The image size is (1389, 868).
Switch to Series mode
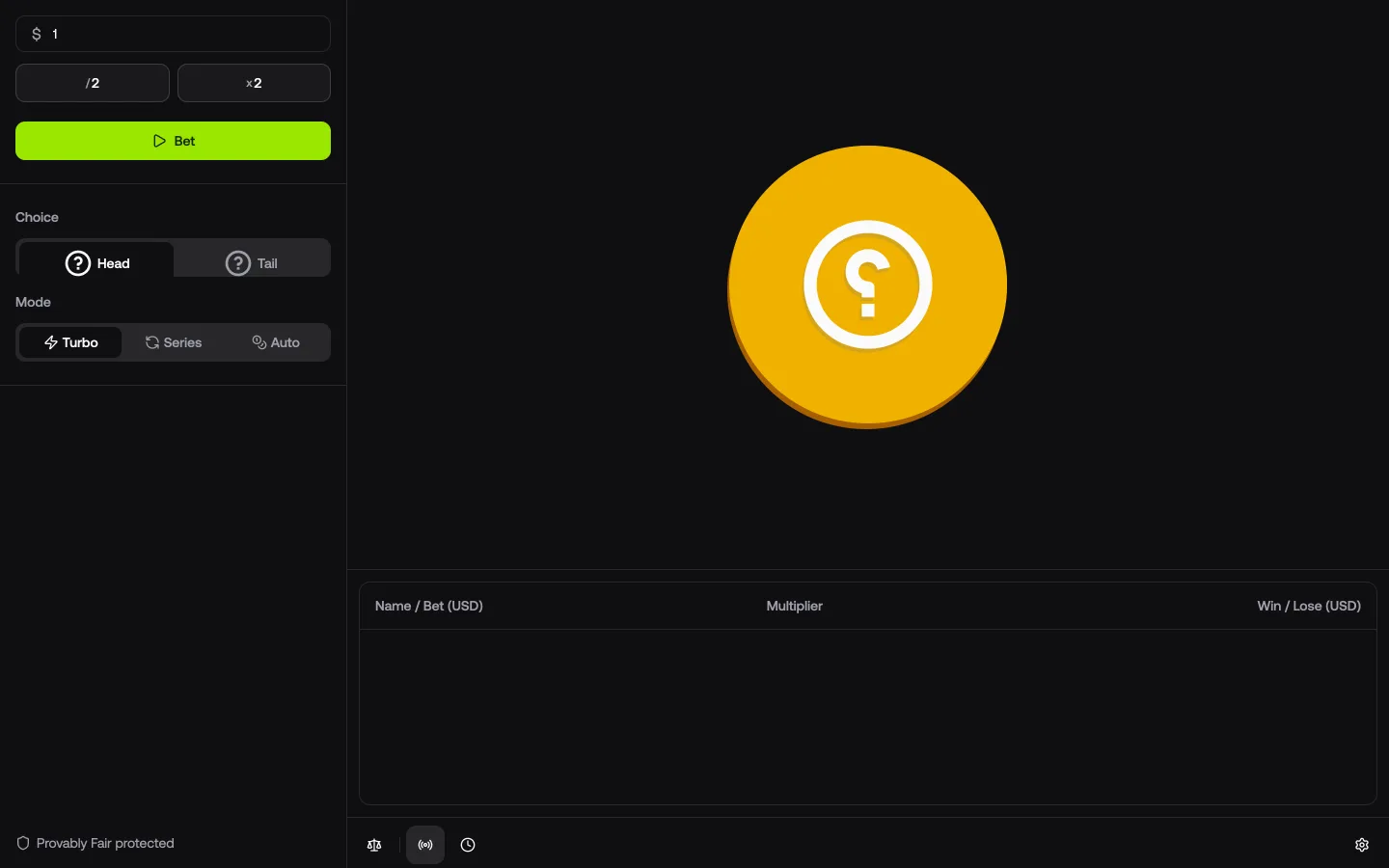pos(174,342)
